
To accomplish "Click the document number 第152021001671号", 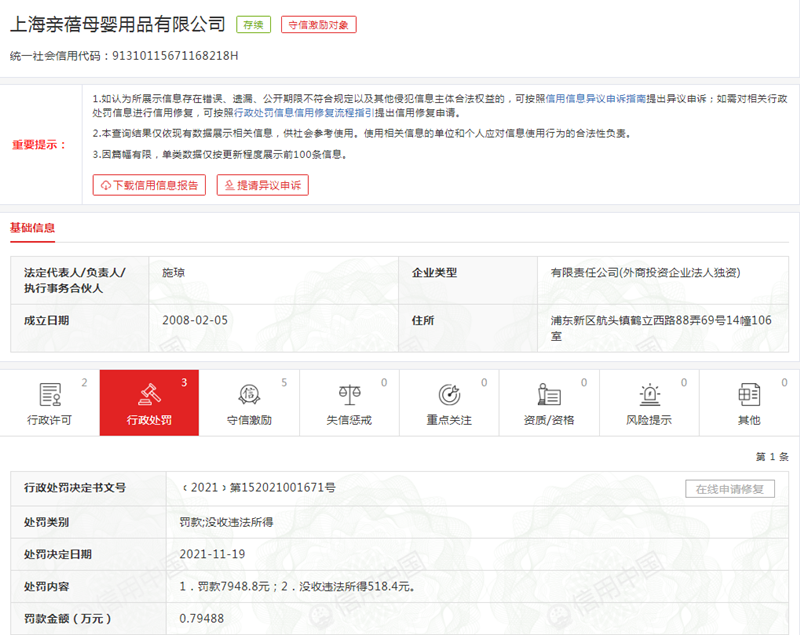I will (x=283, y=488).
